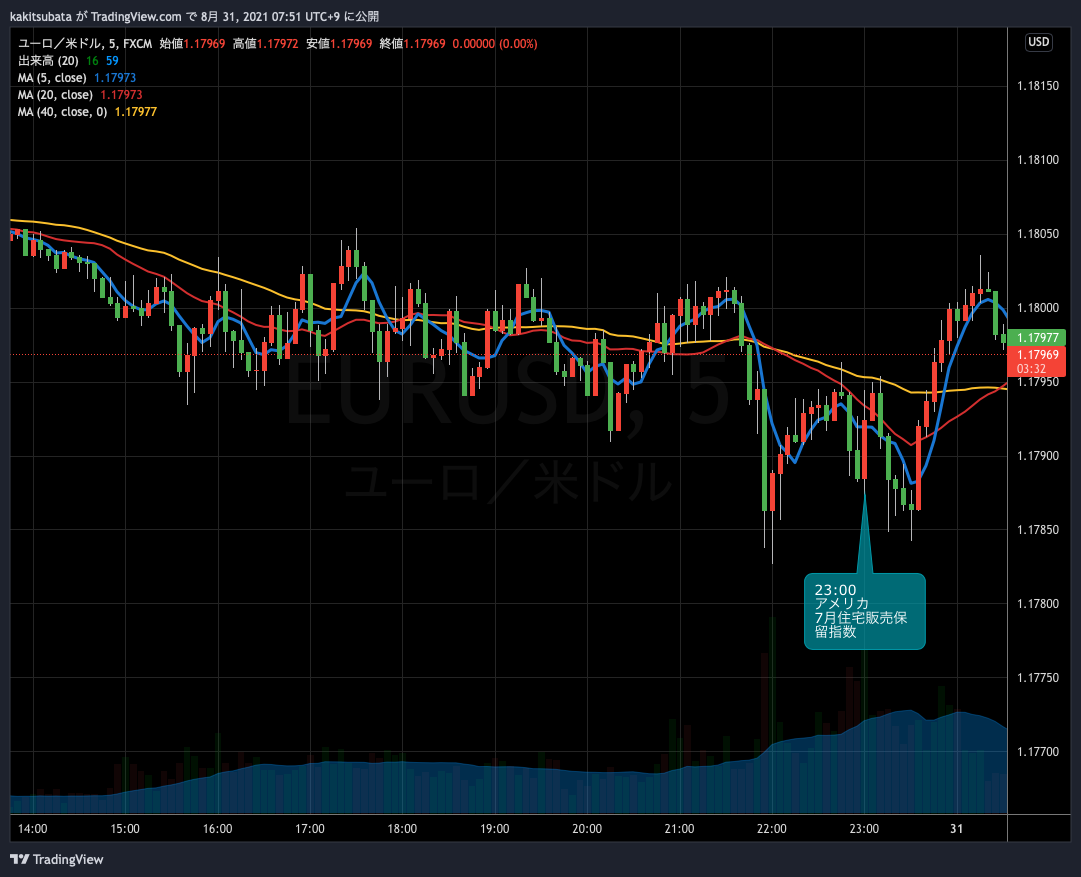Click the 31 date label on time axis
The height and width of the screenshot is (877, 1081).
pyautogui.click(x=956, y=829)
